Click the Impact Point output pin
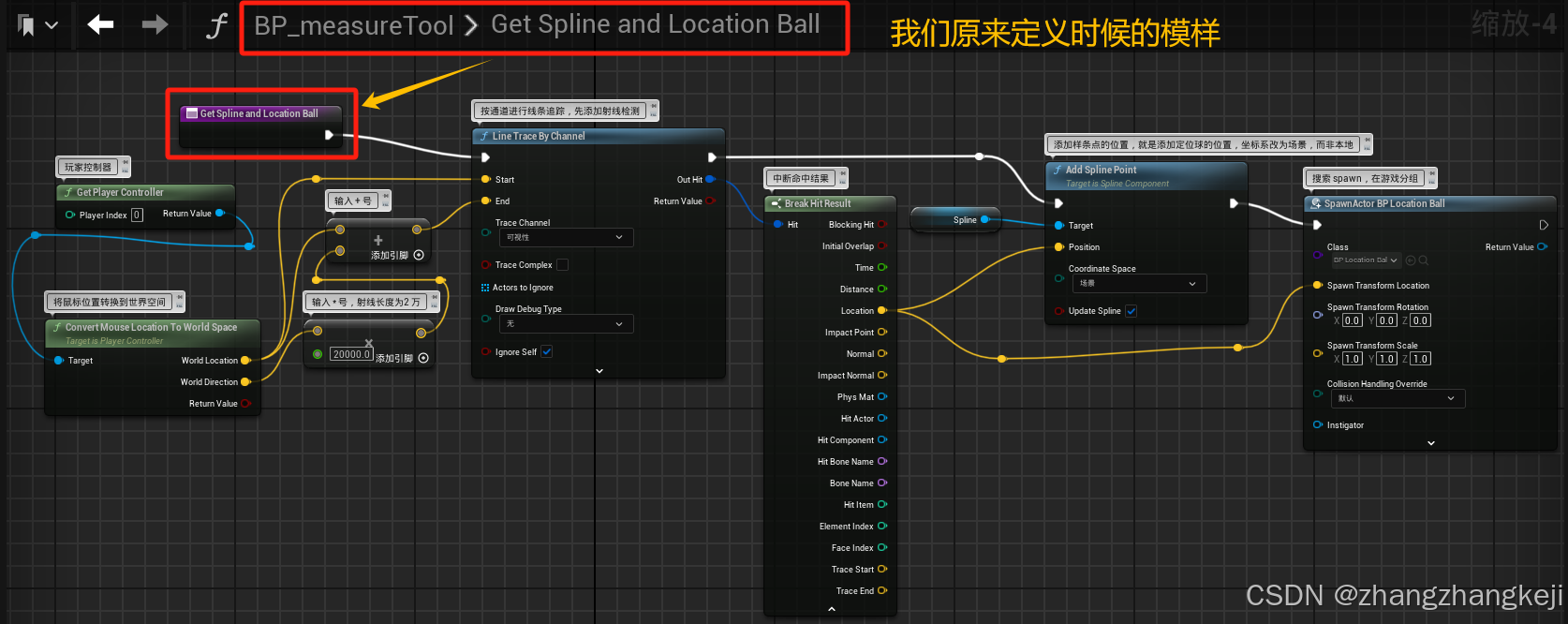1568x624 pixels. tap(881, 333)
